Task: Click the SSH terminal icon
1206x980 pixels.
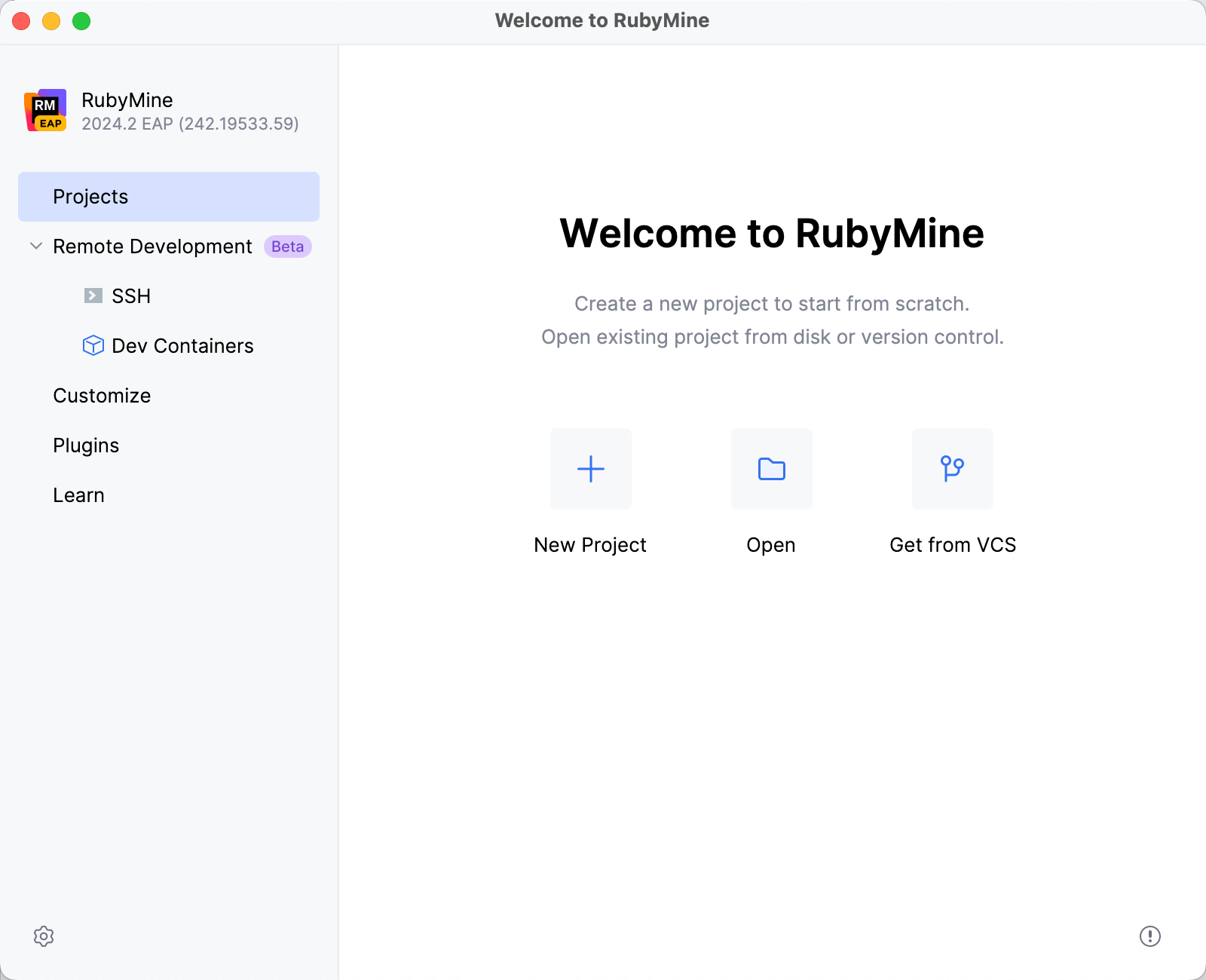Action: click(x=93, y=296)
